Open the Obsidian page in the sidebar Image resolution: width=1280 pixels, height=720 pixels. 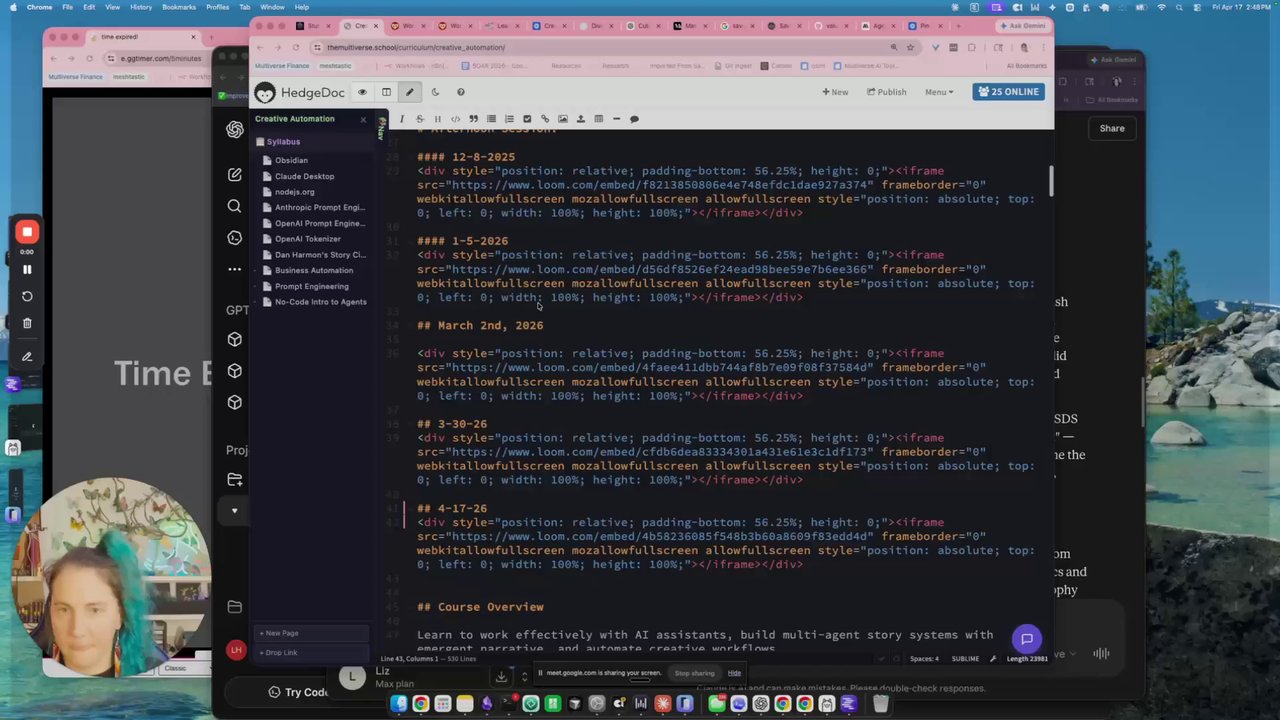[x=291, y=160]
